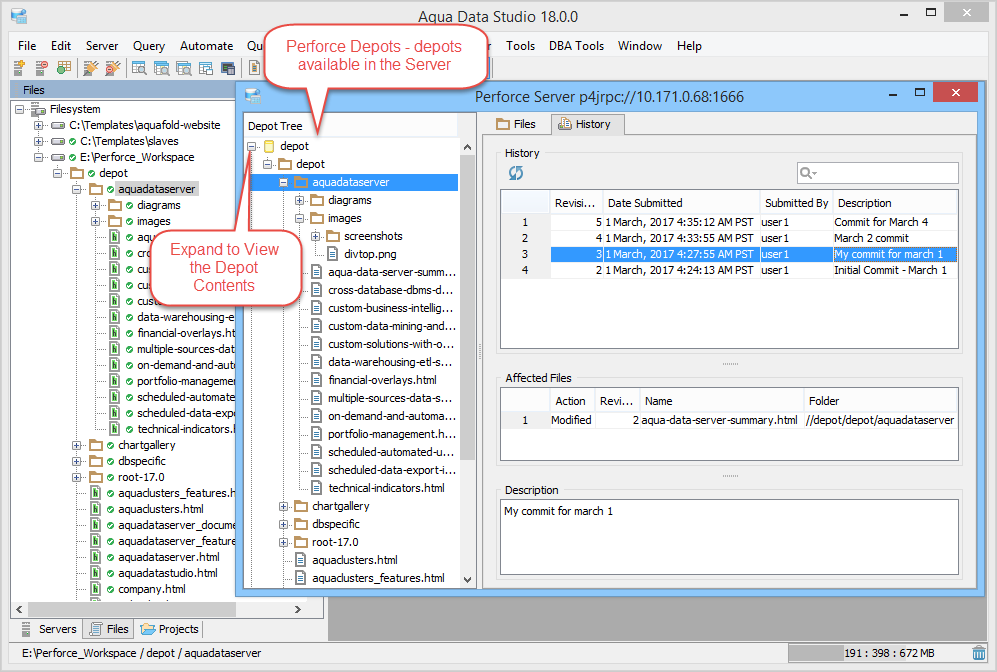Click the drive icon for C:\Templates\aquafold-website
Viewport: 997px width, 672px height.
(58, 125)
